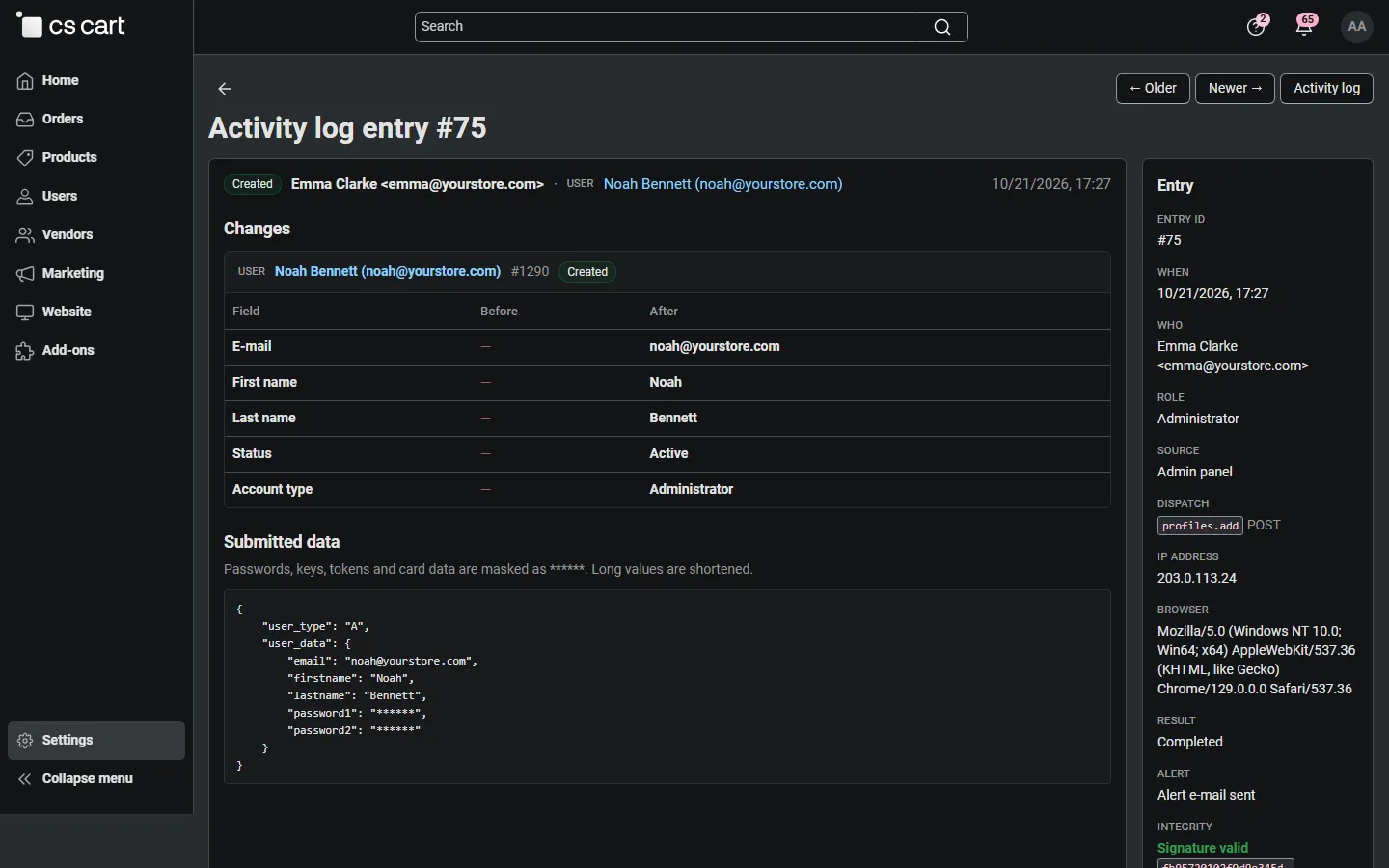Click the Settings gear icon
Image resolution: width=1389 pixels, height=868 pixels.
tap(25, 741)
